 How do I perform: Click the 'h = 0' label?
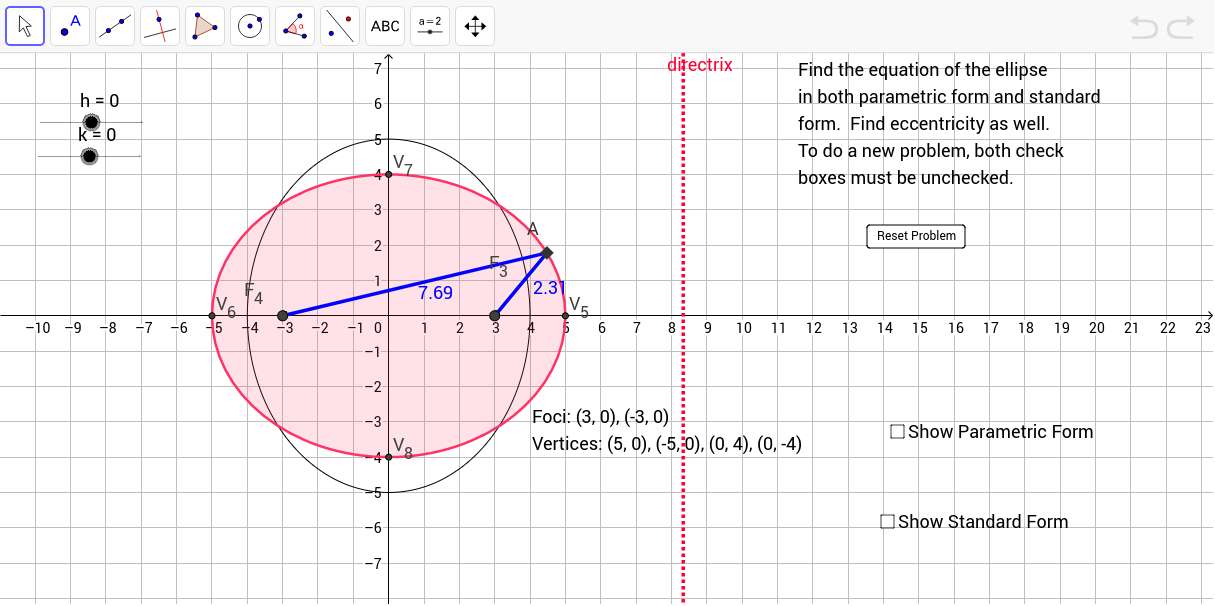[99, 101]
